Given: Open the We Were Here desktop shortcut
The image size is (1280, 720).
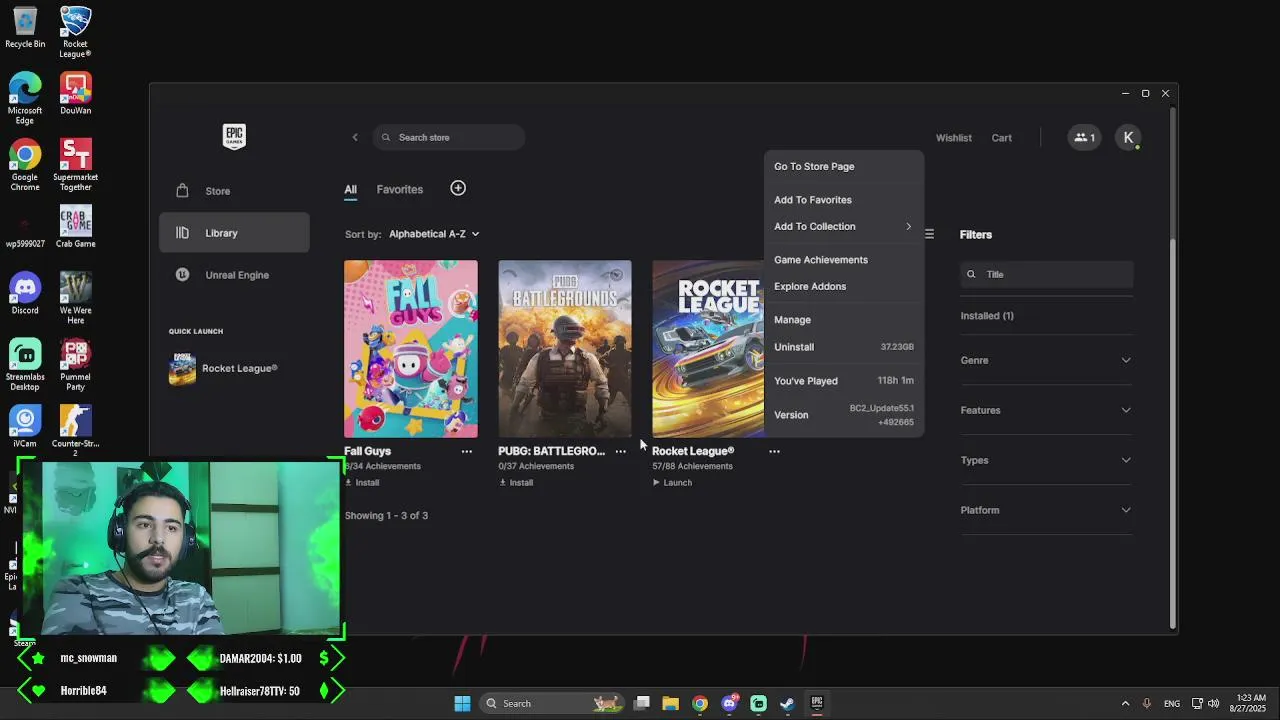Looking at the screenshot, I should point(75,298).
